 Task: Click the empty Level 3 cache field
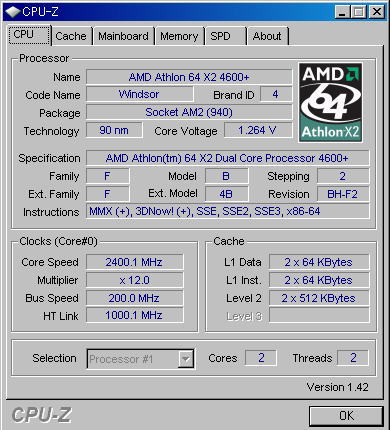point(319,315)
